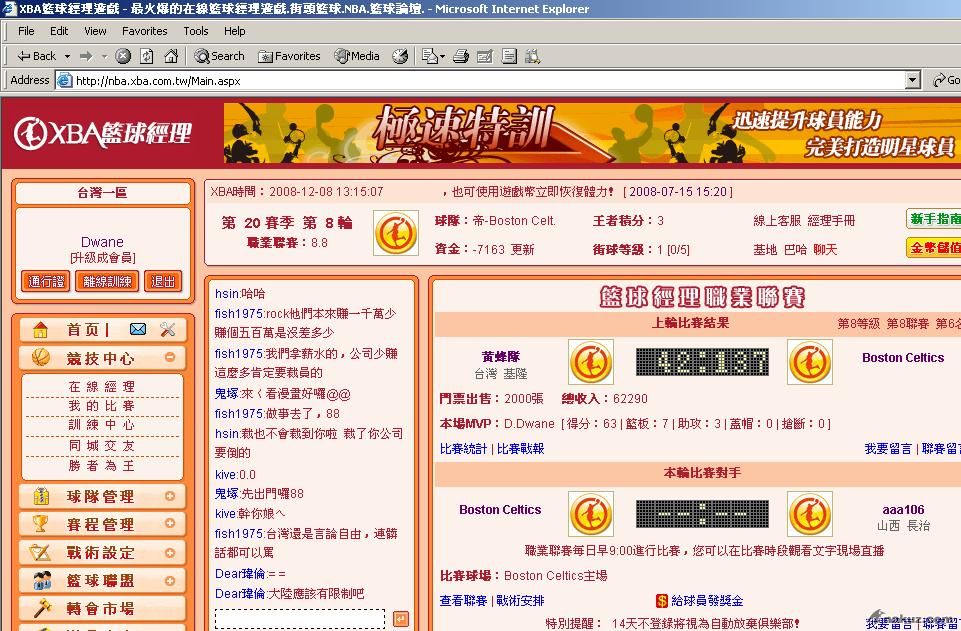Image resolution: width=961 pixels, height=631 pixels.
Task: Open the Search toolbar button
Action: point(219,56)
